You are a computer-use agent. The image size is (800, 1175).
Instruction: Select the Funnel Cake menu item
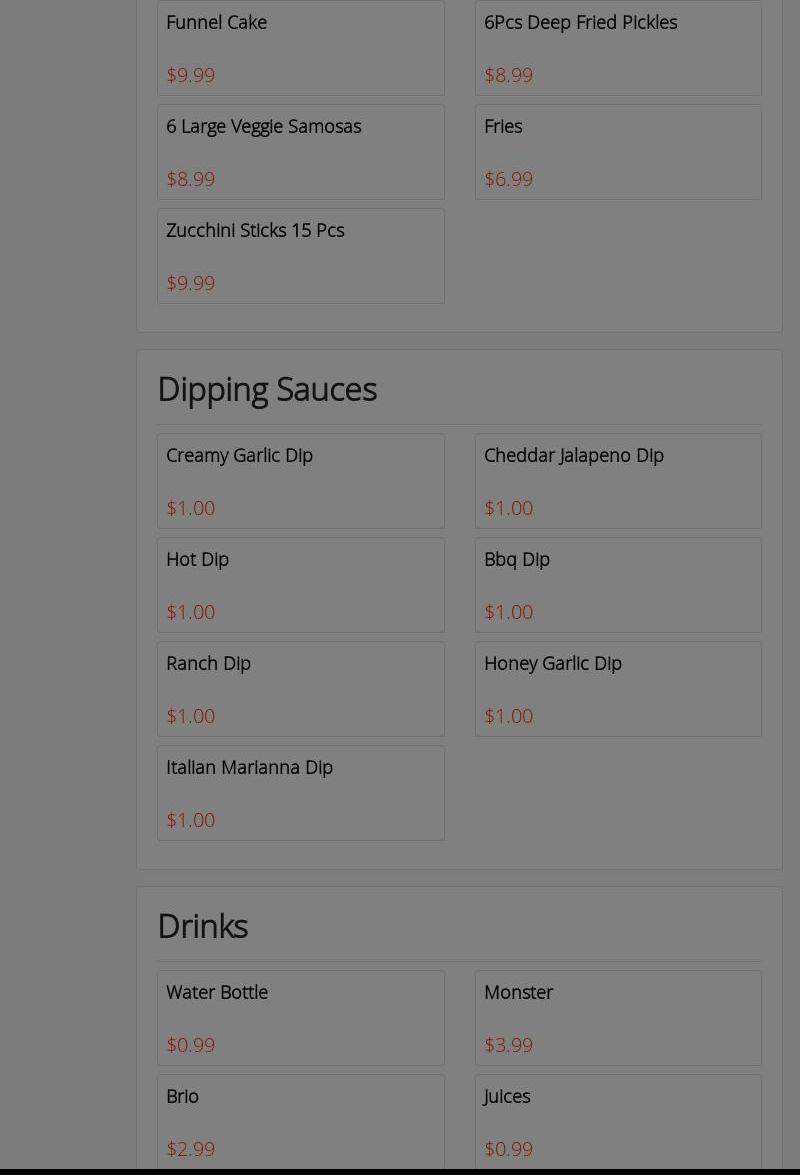tap(300, 47)
